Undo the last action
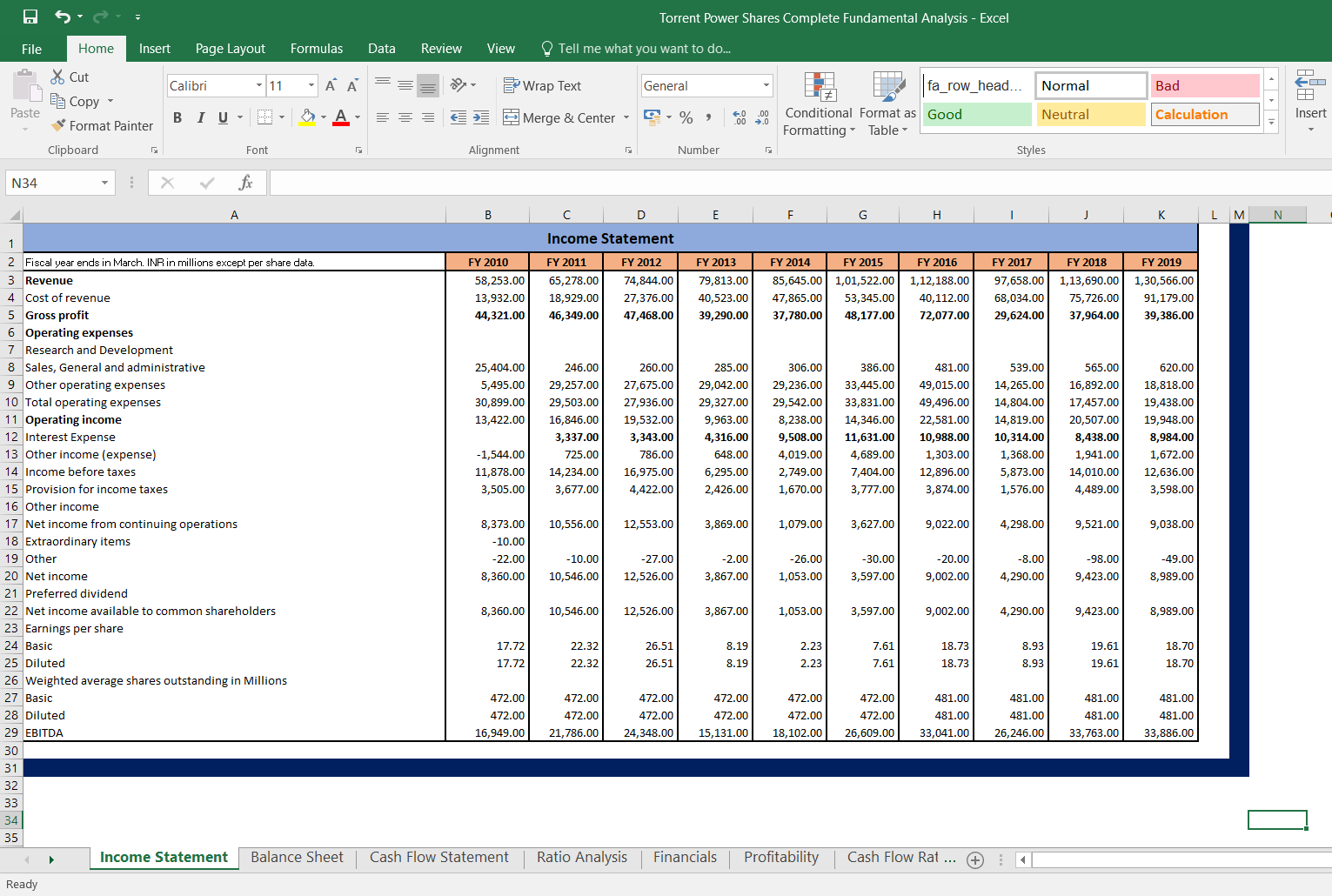The image size is (1332, 896). 63,17
